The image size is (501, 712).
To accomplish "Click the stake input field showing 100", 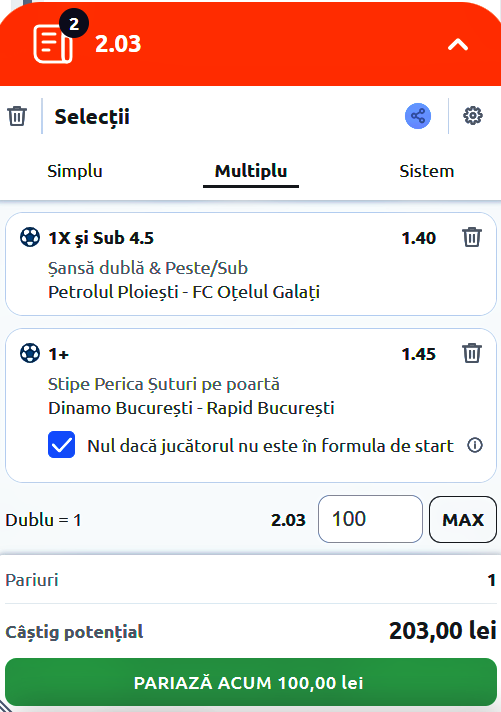I will [370, 519].
